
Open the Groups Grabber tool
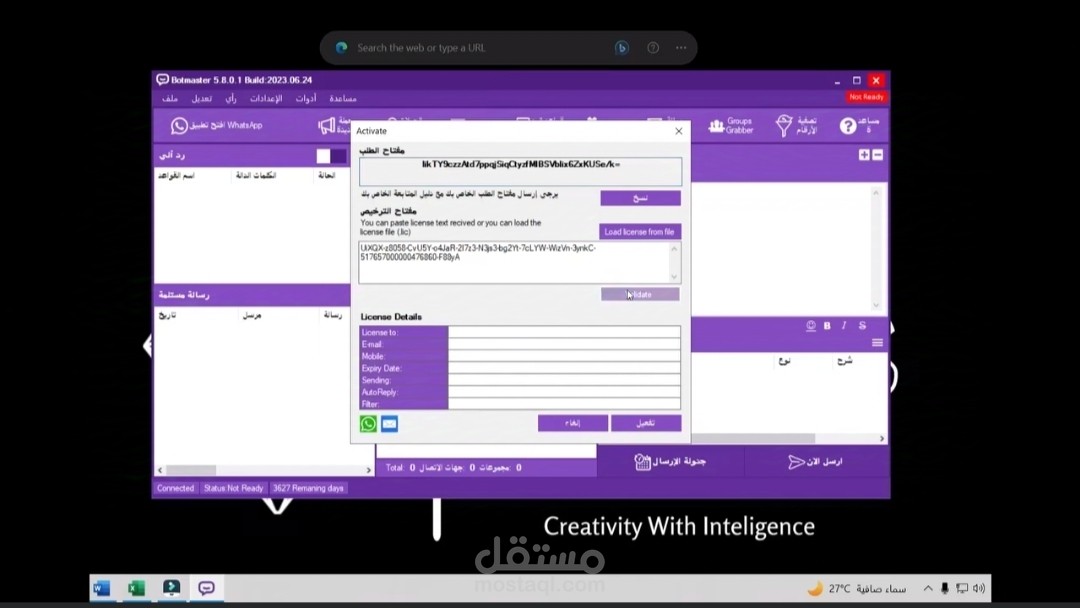tap(731, 125)
